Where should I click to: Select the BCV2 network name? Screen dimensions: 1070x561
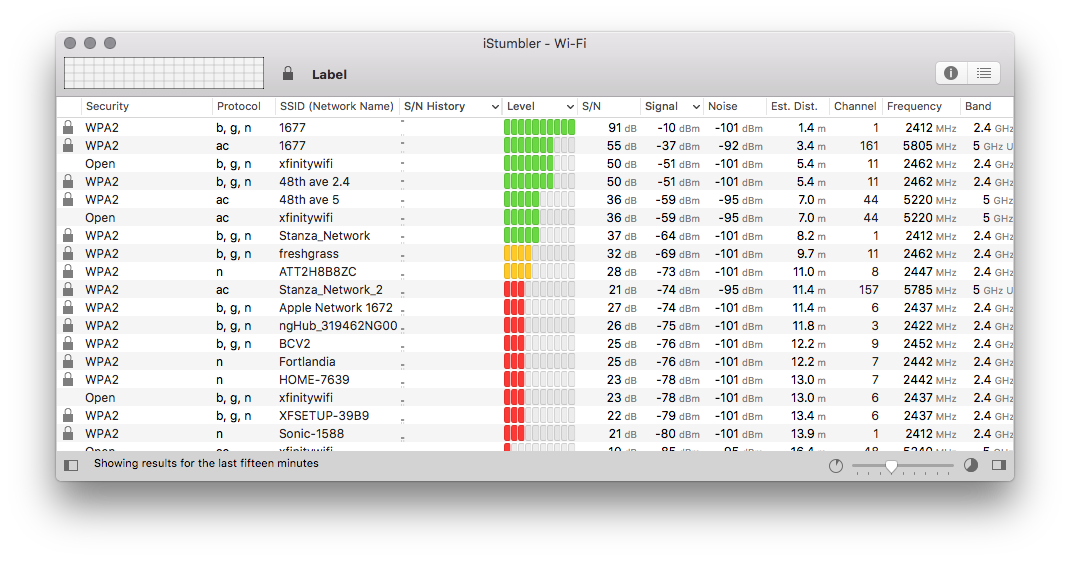click(x=295, y=344)
